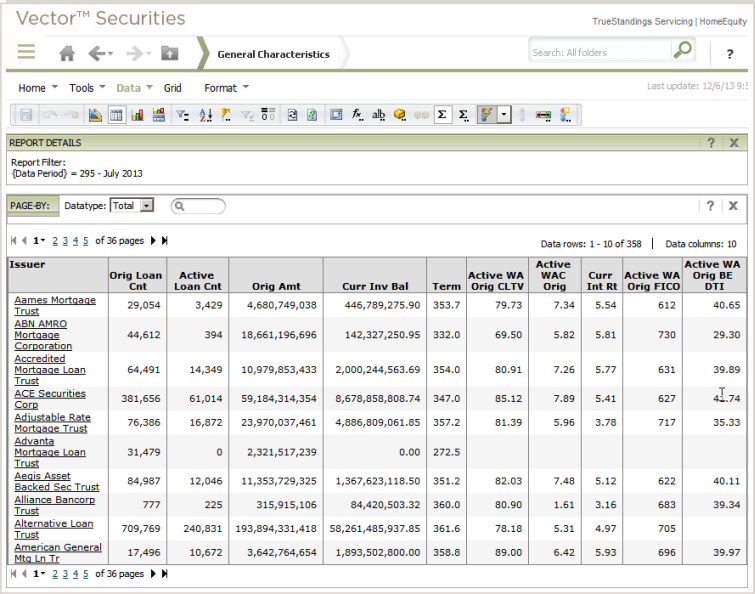The height and width of the screenshot is (594, 755).
Task: Toggle the threshold traffic light icon
Action: pos(521,115)
